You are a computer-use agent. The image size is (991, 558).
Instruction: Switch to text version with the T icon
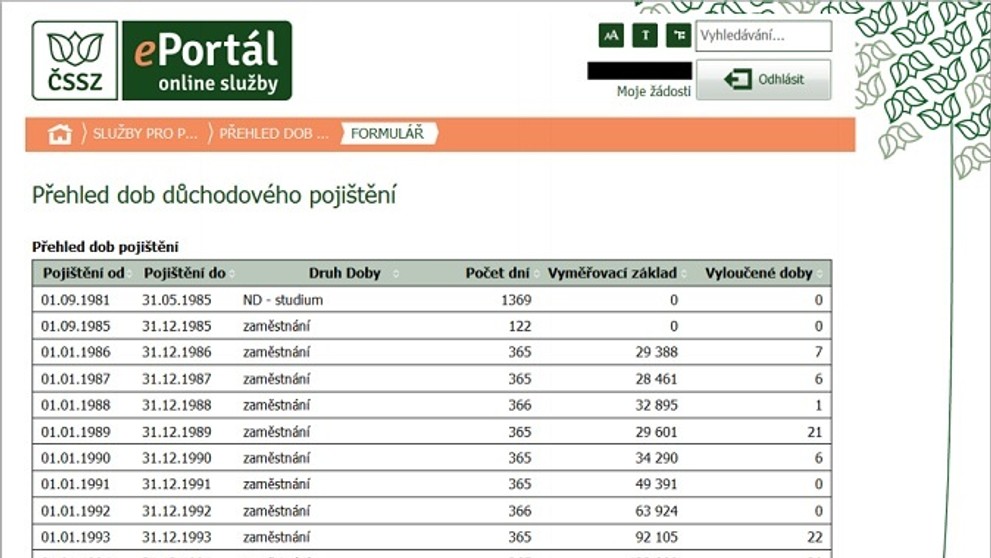pos(645,35)
